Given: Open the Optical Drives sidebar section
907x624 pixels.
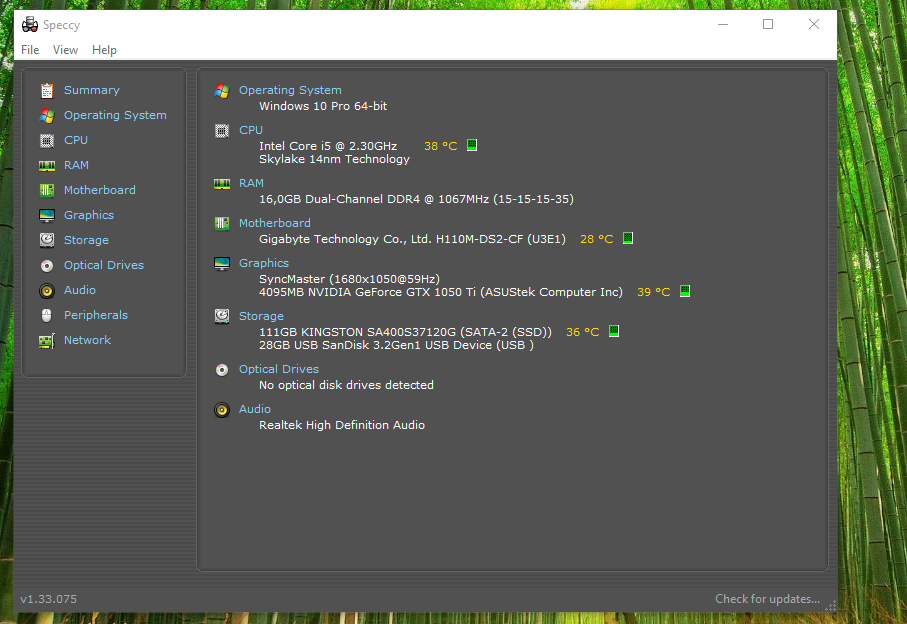Looking at the screenshot, I should 104,265.
